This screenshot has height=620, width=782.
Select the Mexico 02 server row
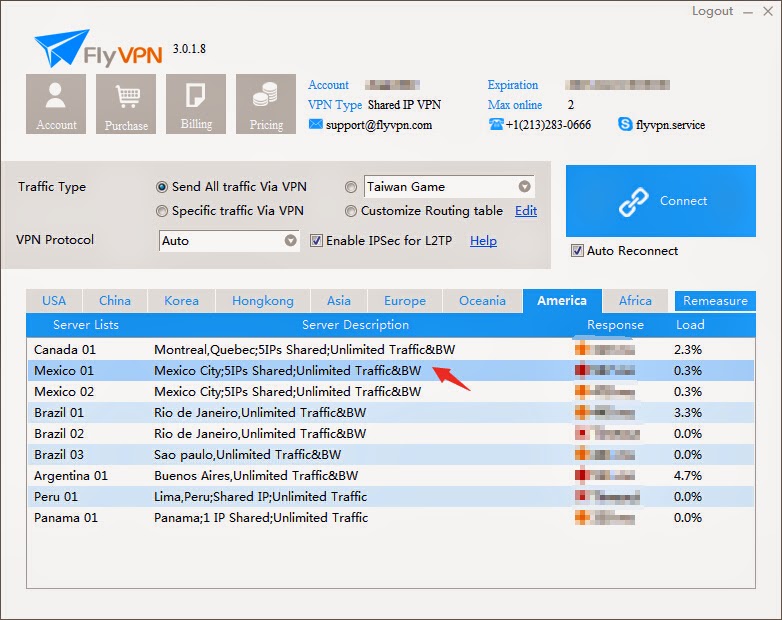391,392
